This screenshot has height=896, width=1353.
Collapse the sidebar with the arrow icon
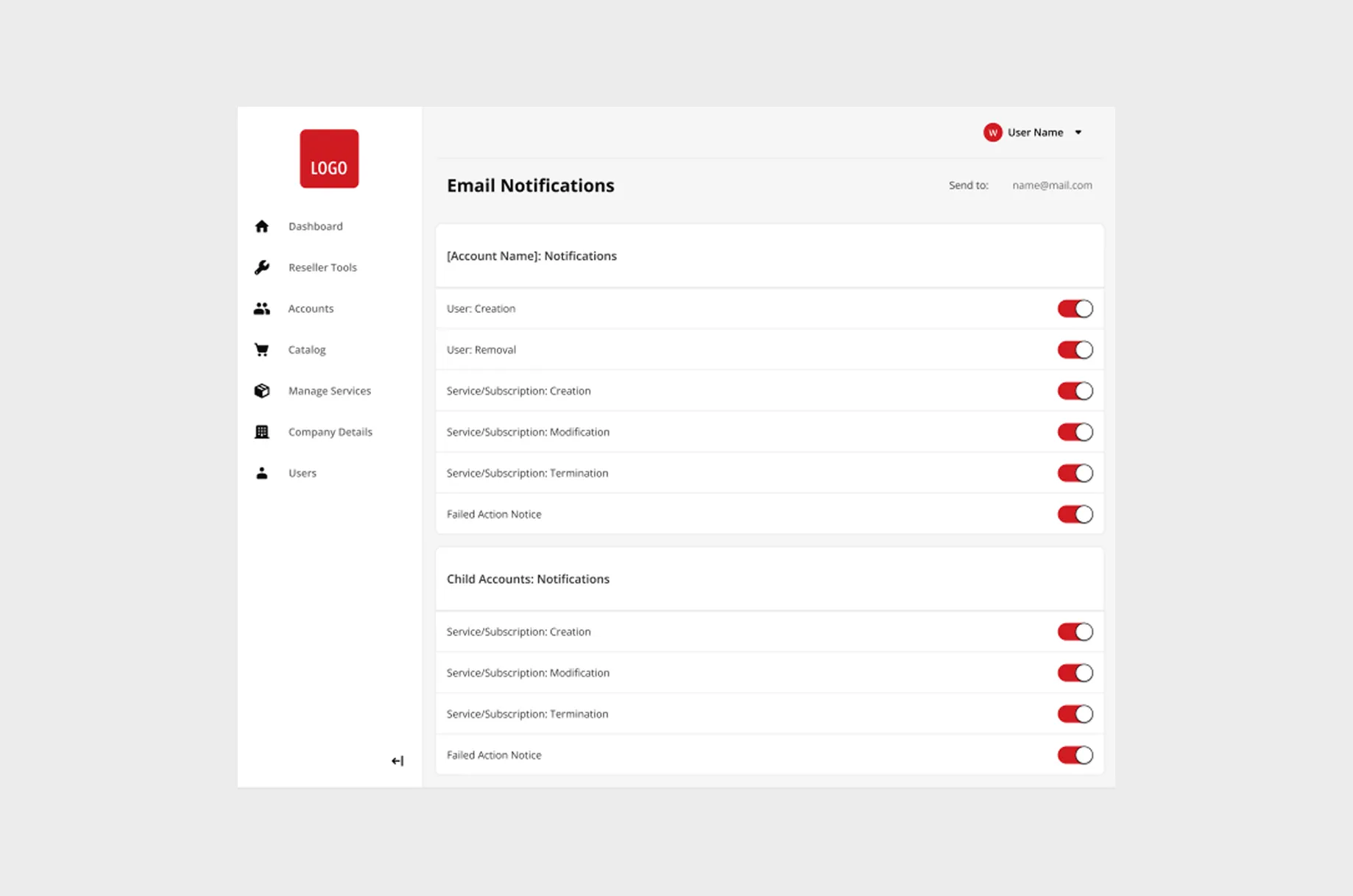[x=398, y=761]
